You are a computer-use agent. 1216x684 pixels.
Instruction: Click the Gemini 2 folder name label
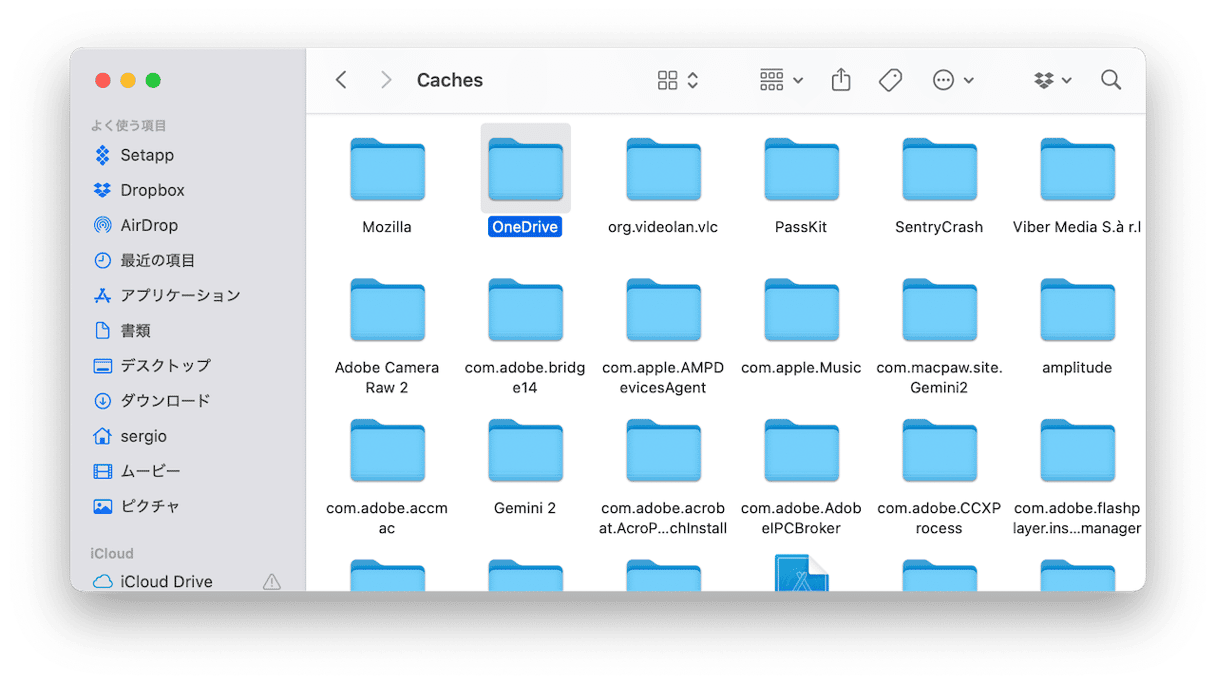[525, 508]
